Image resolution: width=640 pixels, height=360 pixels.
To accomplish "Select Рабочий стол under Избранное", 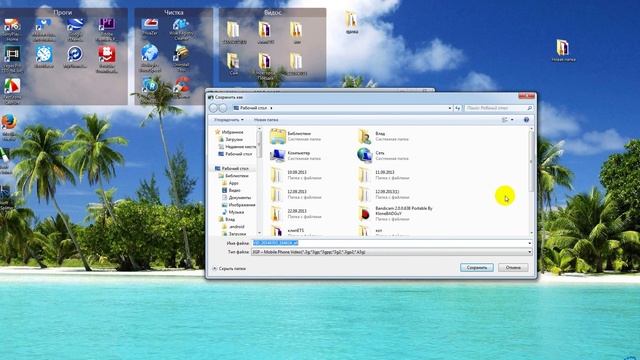I will click(x=236, y=154).
